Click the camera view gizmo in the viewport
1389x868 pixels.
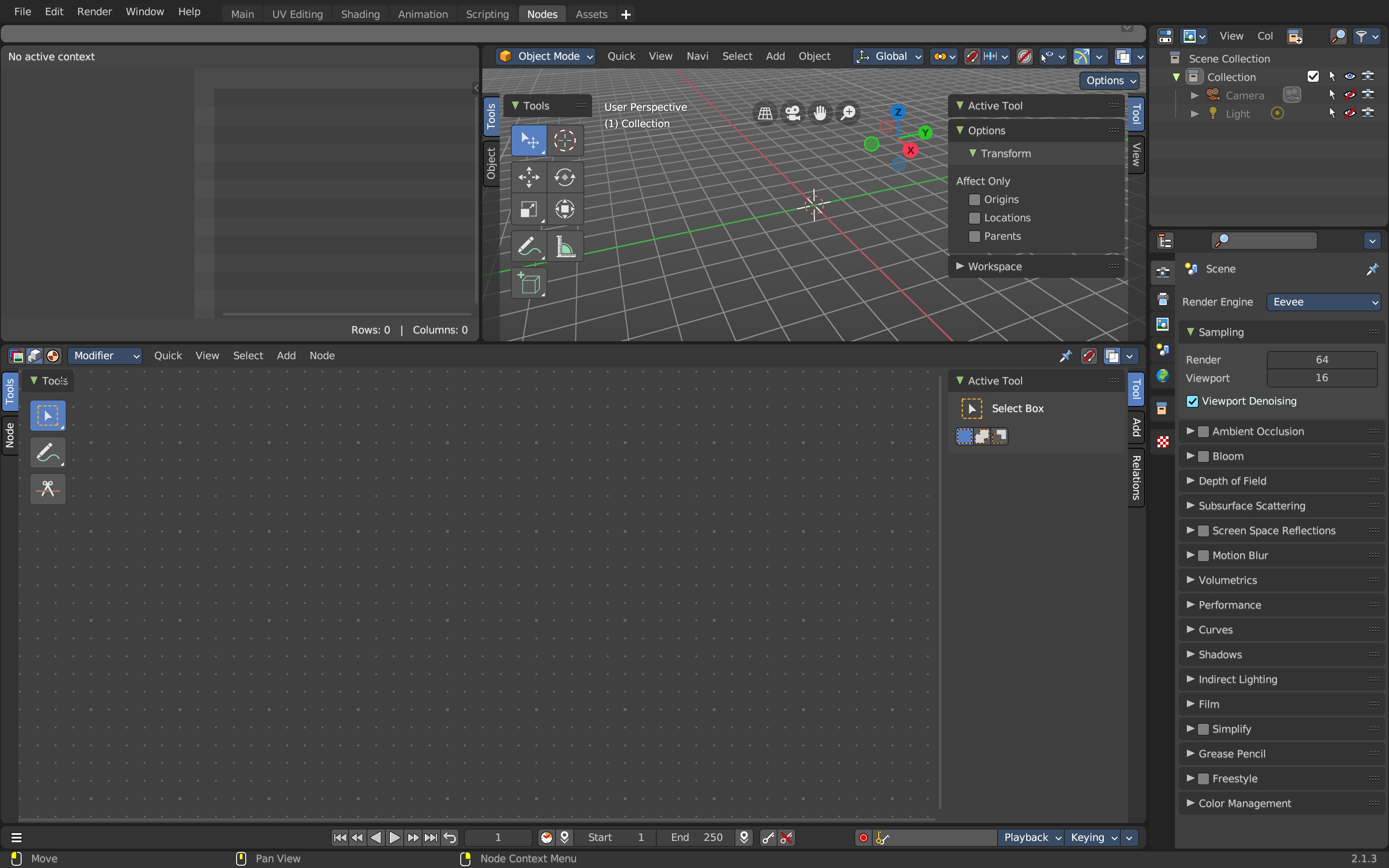[793, 113]
